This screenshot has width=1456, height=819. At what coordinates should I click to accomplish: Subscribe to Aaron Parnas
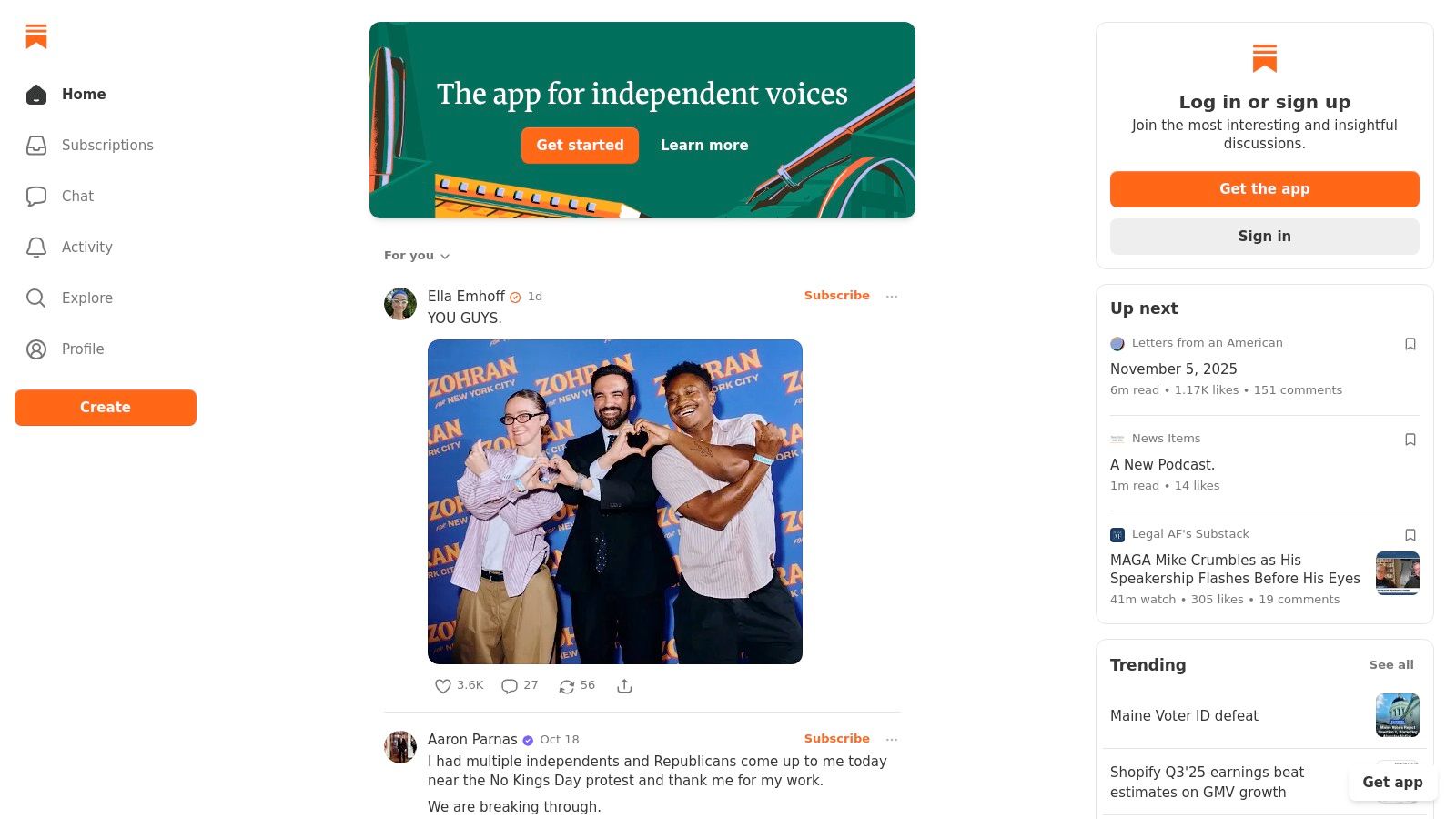(x=836, y=738)
